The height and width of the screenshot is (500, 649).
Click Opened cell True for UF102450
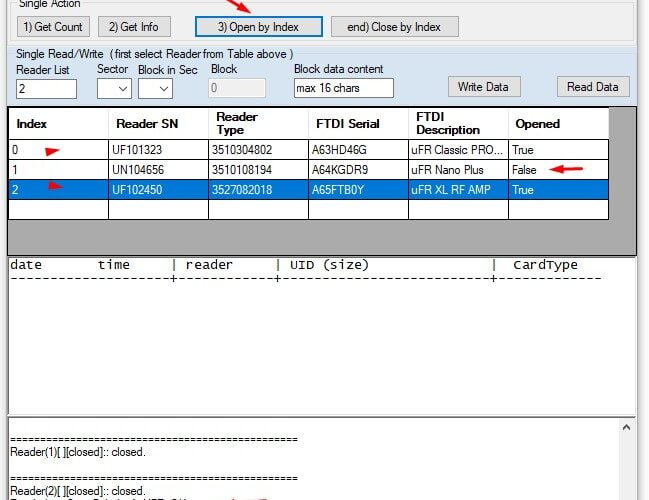tap(558, 190)
